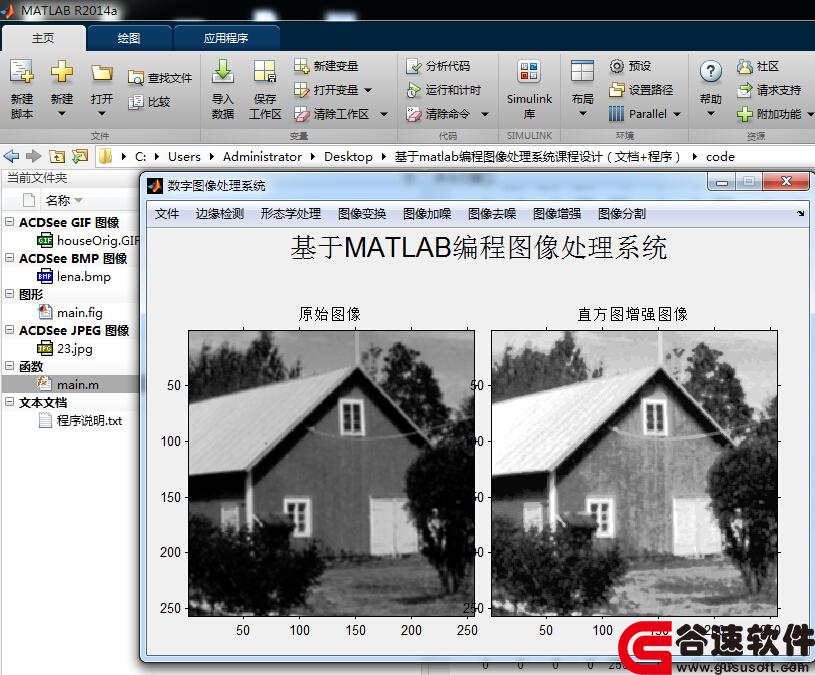Screen dimensions: 815x675
Task: Click the Help (帮助) question mark icon
Action: 711,72
